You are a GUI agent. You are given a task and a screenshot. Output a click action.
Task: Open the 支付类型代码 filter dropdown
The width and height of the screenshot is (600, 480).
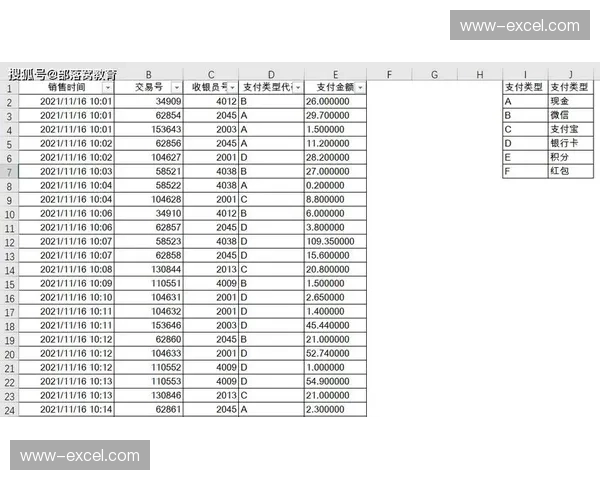[298, 88]
